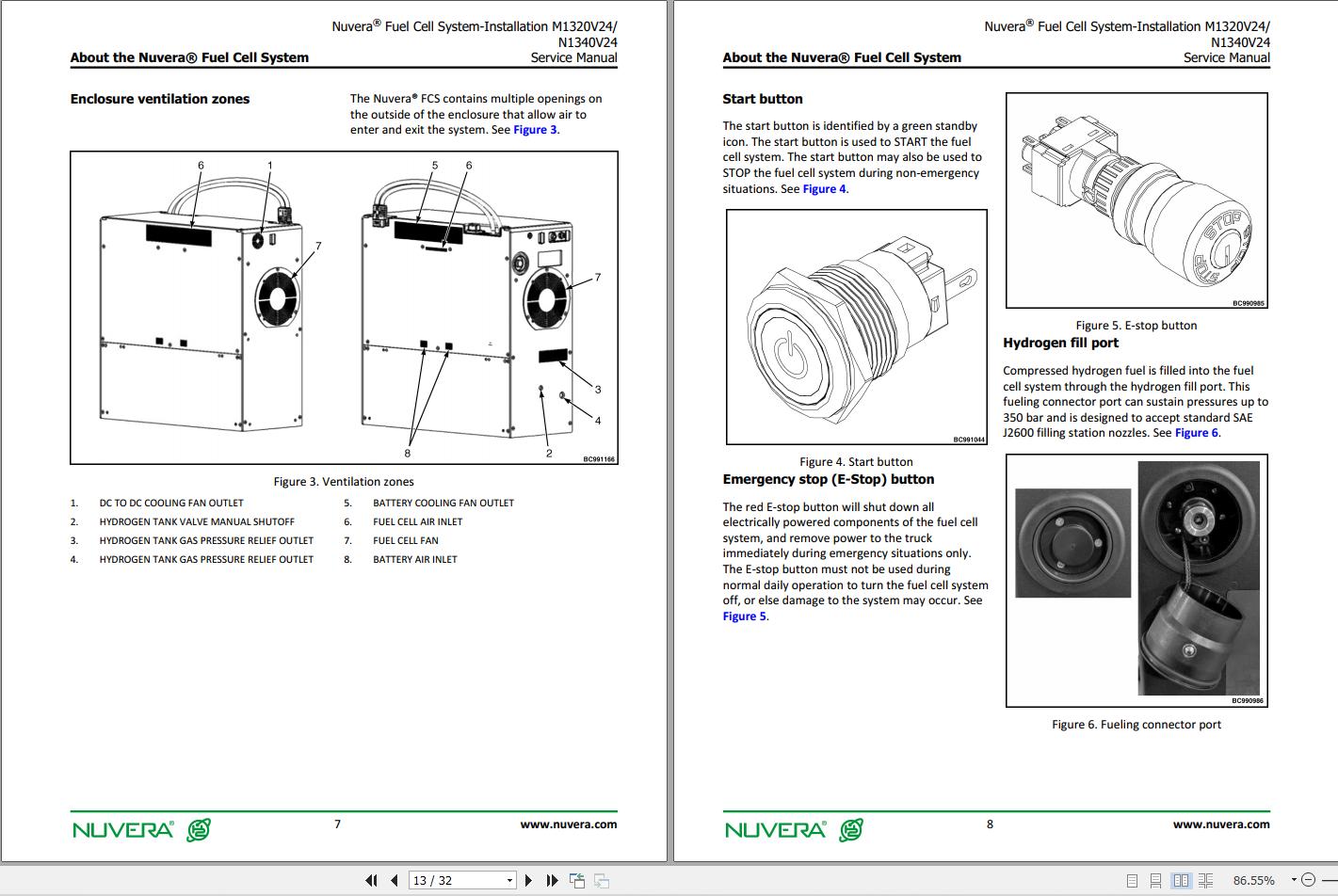Screen dimensions: 1338x896
Task: Enable continuous scrolling view
Action: point(1155,881)
